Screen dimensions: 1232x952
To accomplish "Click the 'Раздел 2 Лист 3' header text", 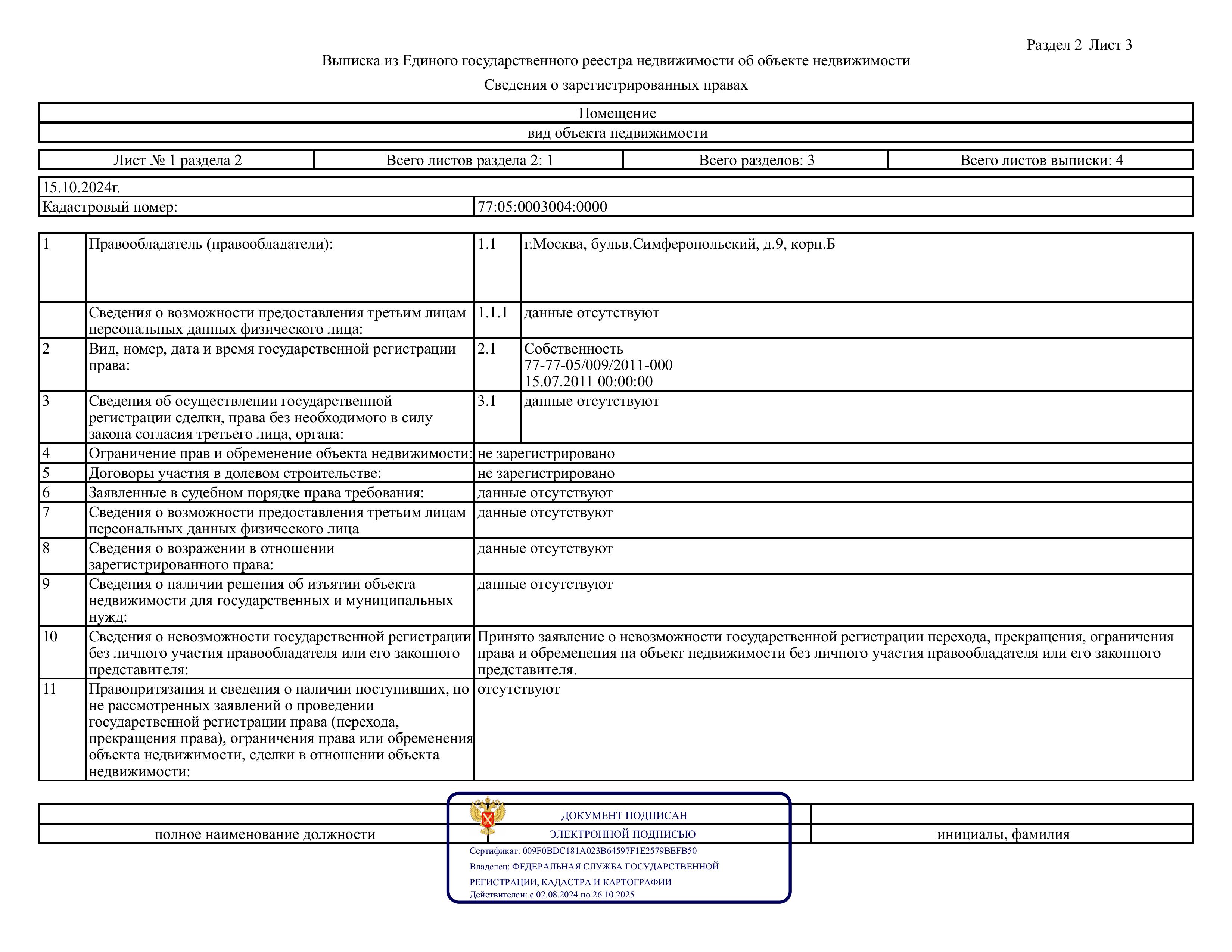I will coord(1079,45).
